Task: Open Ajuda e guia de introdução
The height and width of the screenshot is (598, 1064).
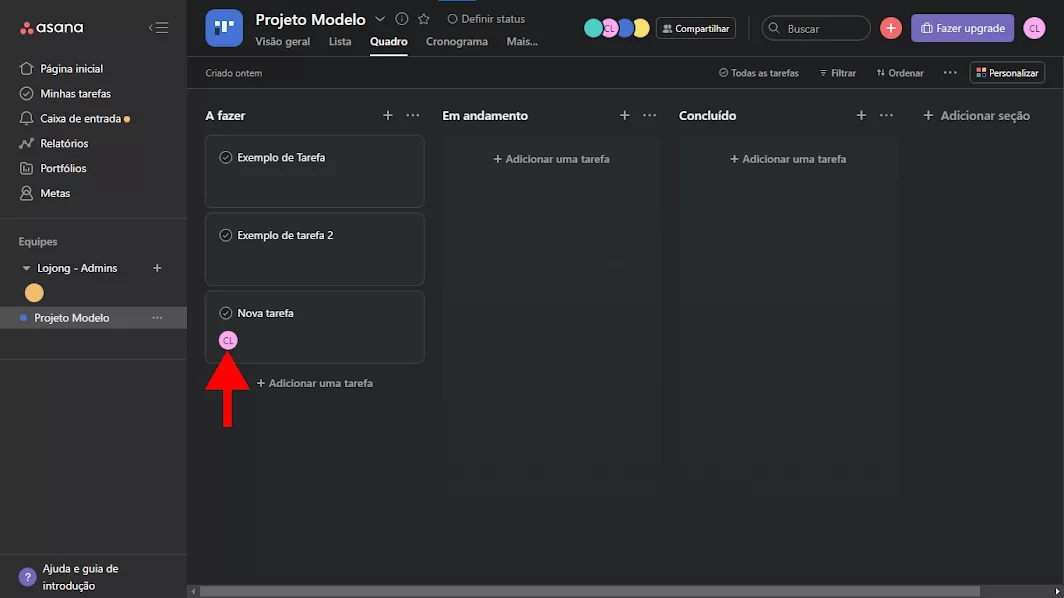Action: (x=80, y=577)
